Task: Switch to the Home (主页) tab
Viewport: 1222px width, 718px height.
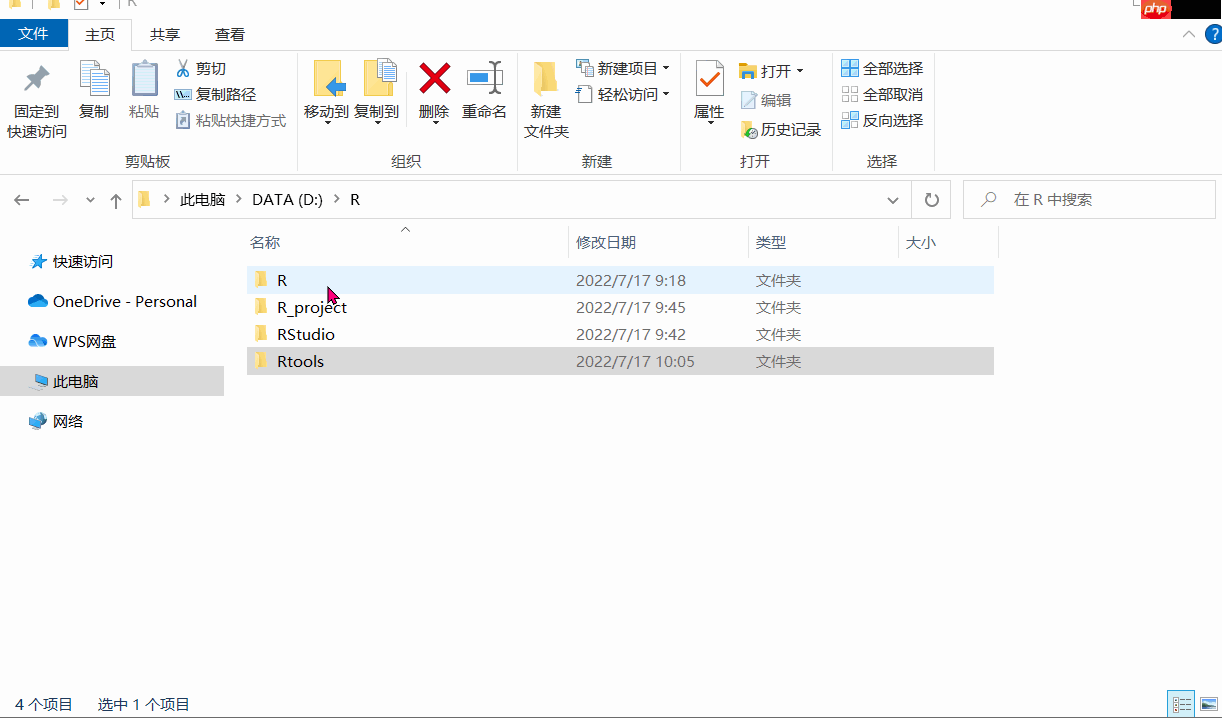Action: pos(100,34)
